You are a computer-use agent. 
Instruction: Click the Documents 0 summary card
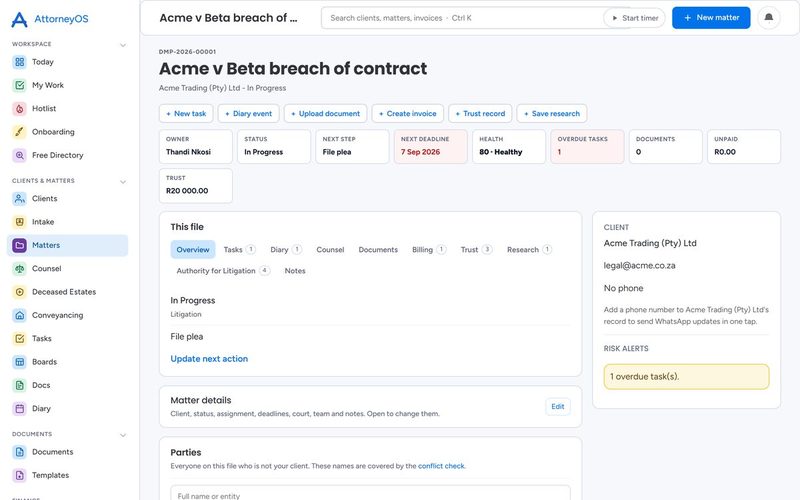click(x=665, y=146)
